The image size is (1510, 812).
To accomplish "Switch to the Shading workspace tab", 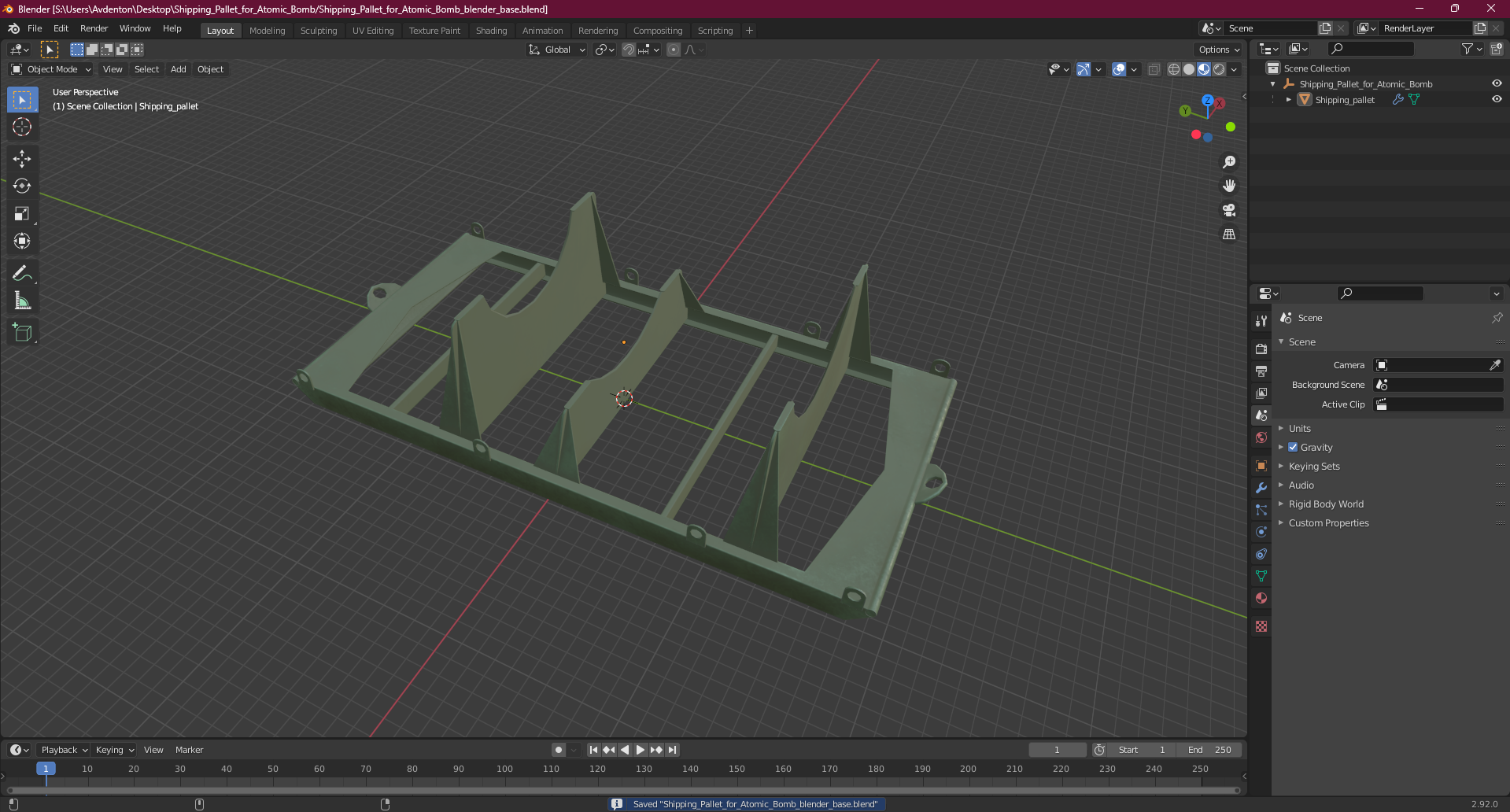I will [491, 31].
